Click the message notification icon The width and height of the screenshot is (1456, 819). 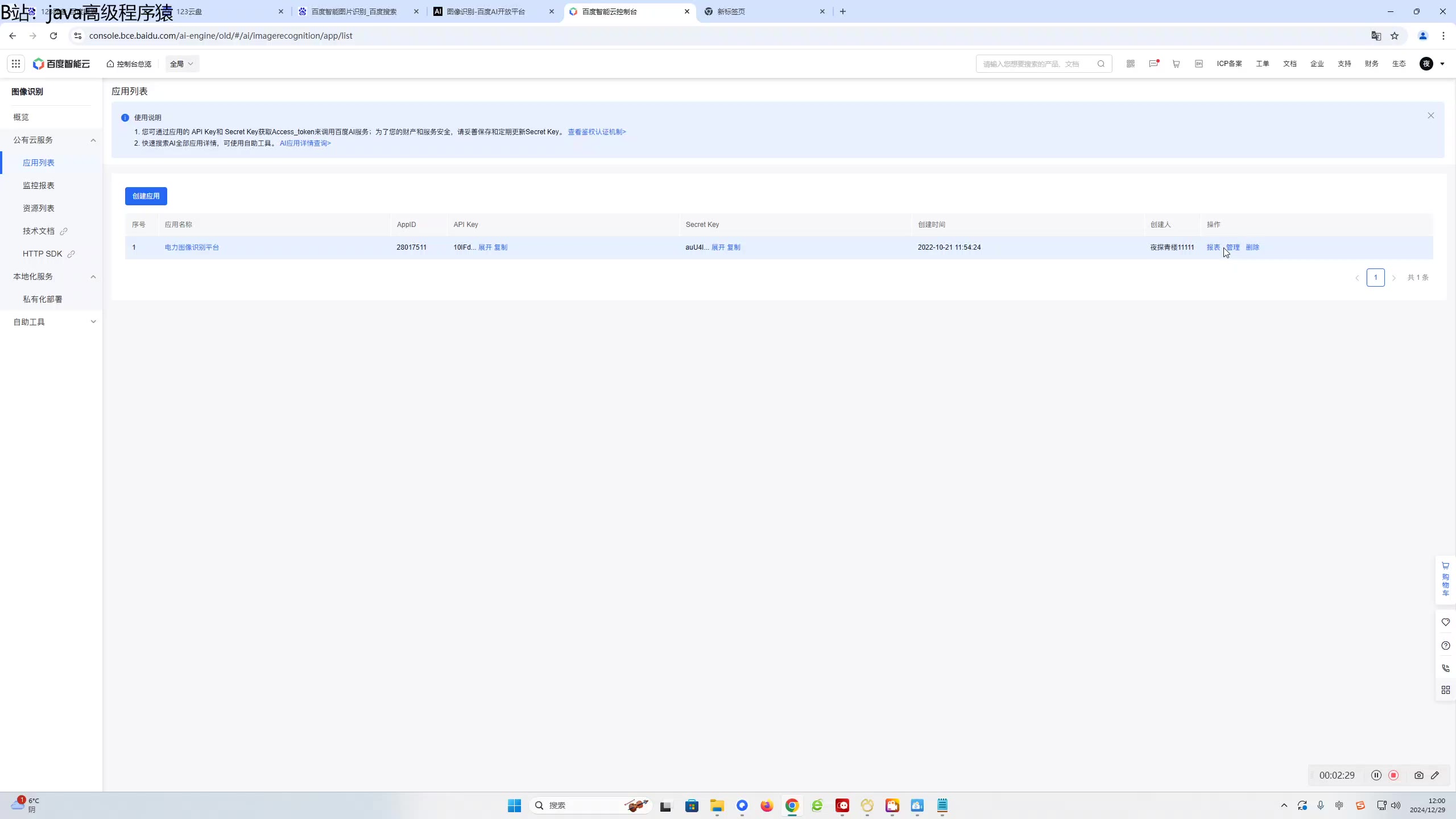click(x=1153, y=64)
